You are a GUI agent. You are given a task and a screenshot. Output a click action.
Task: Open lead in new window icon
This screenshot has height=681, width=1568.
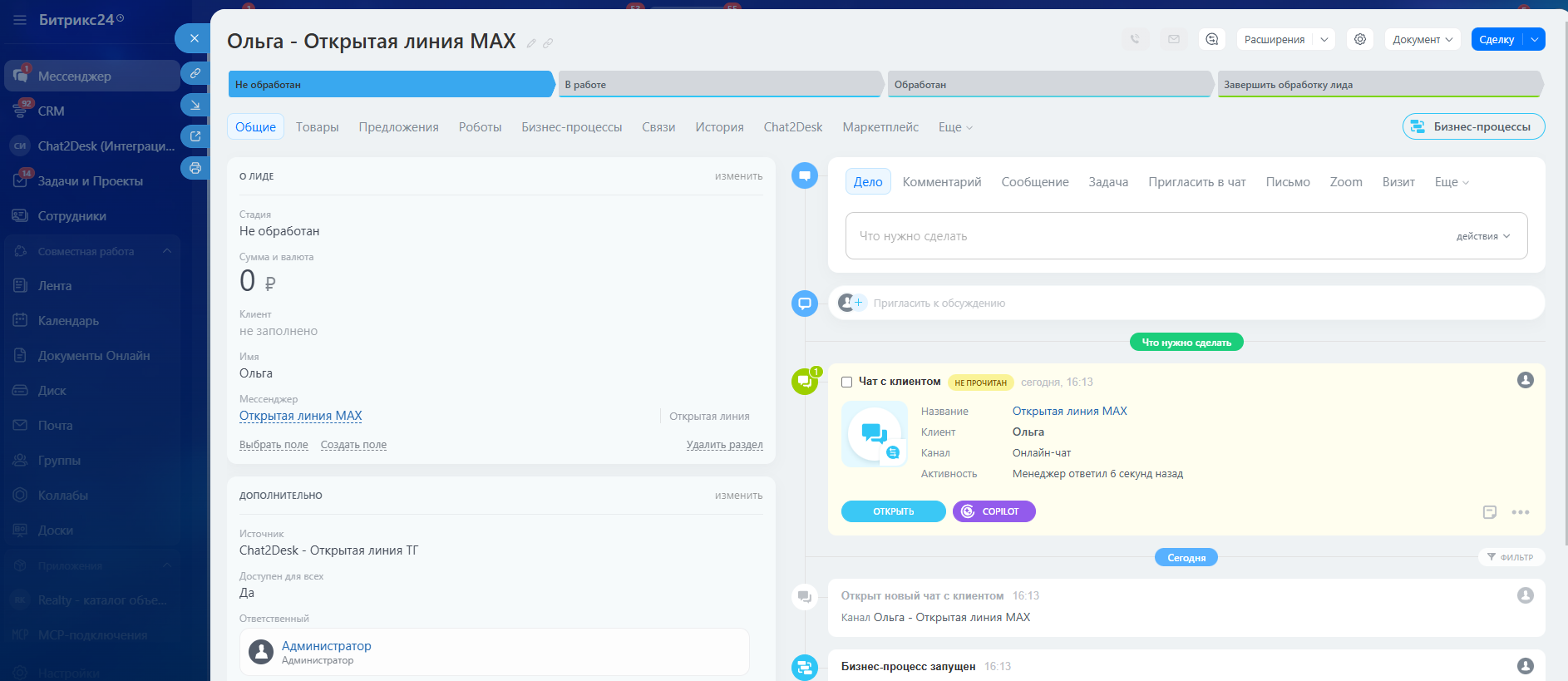(x=195, y=136)
